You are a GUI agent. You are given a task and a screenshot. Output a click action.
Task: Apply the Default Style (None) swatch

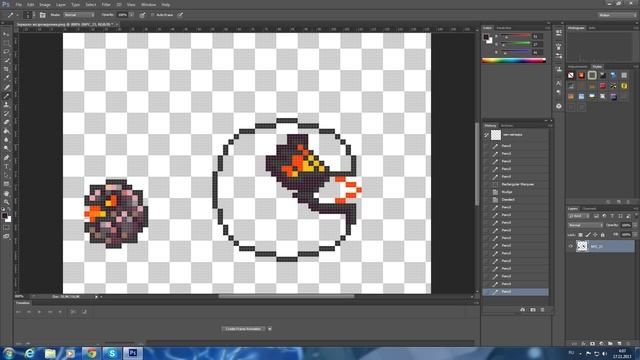click(571, 76)
